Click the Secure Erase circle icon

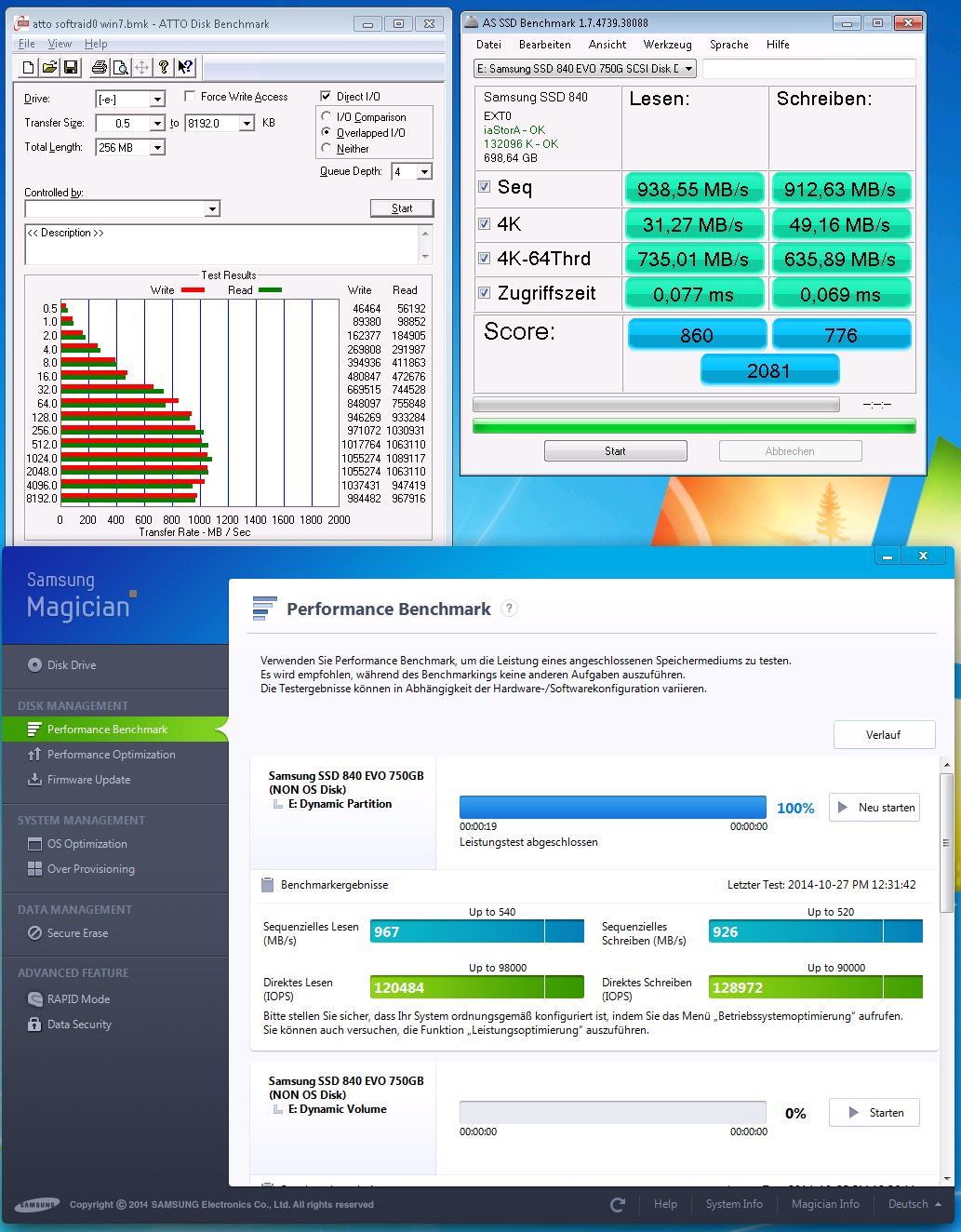(34, 933)
